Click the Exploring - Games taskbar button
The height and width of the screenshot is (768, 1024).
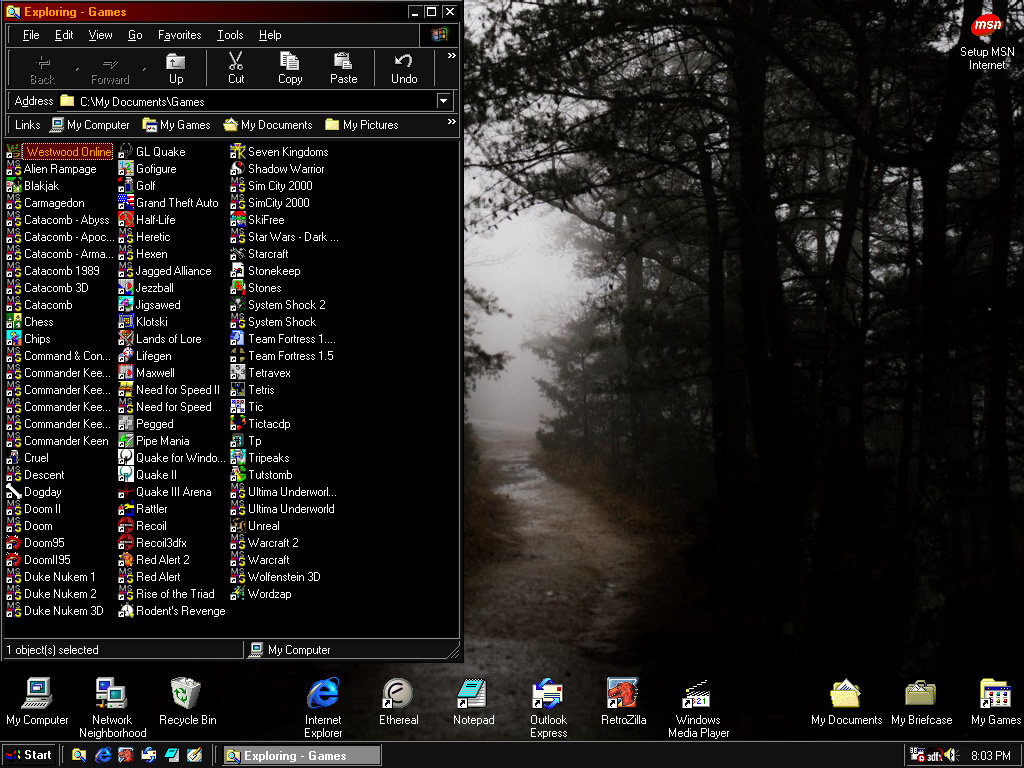(302, 756)
